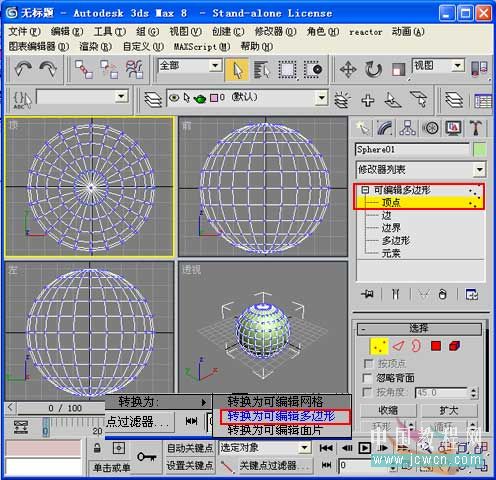
Task: Click the 收缩 button
Action: pyautogui.click(x=388, y=410)
